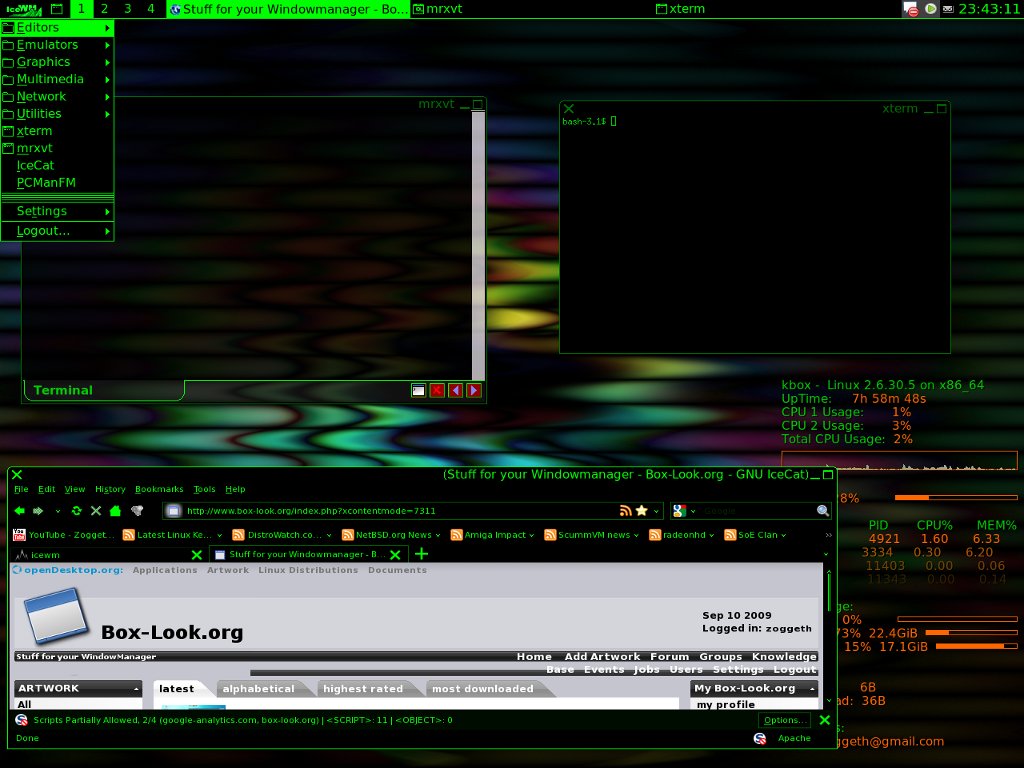Switch to previous mrxvt tab arrow
This screenshot has width=1024, height=768.
pyautogui.click(x=455, y=391)
